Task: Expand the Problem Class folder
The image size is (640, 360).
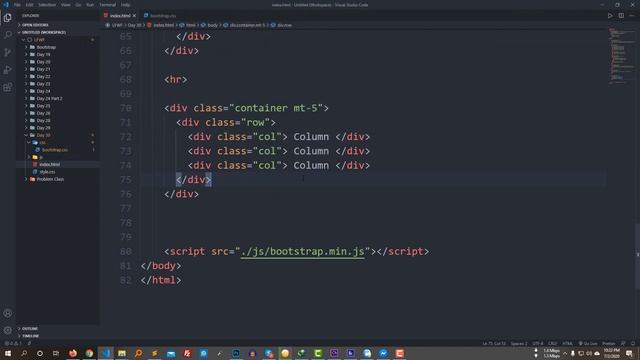Action: point(57,179)
